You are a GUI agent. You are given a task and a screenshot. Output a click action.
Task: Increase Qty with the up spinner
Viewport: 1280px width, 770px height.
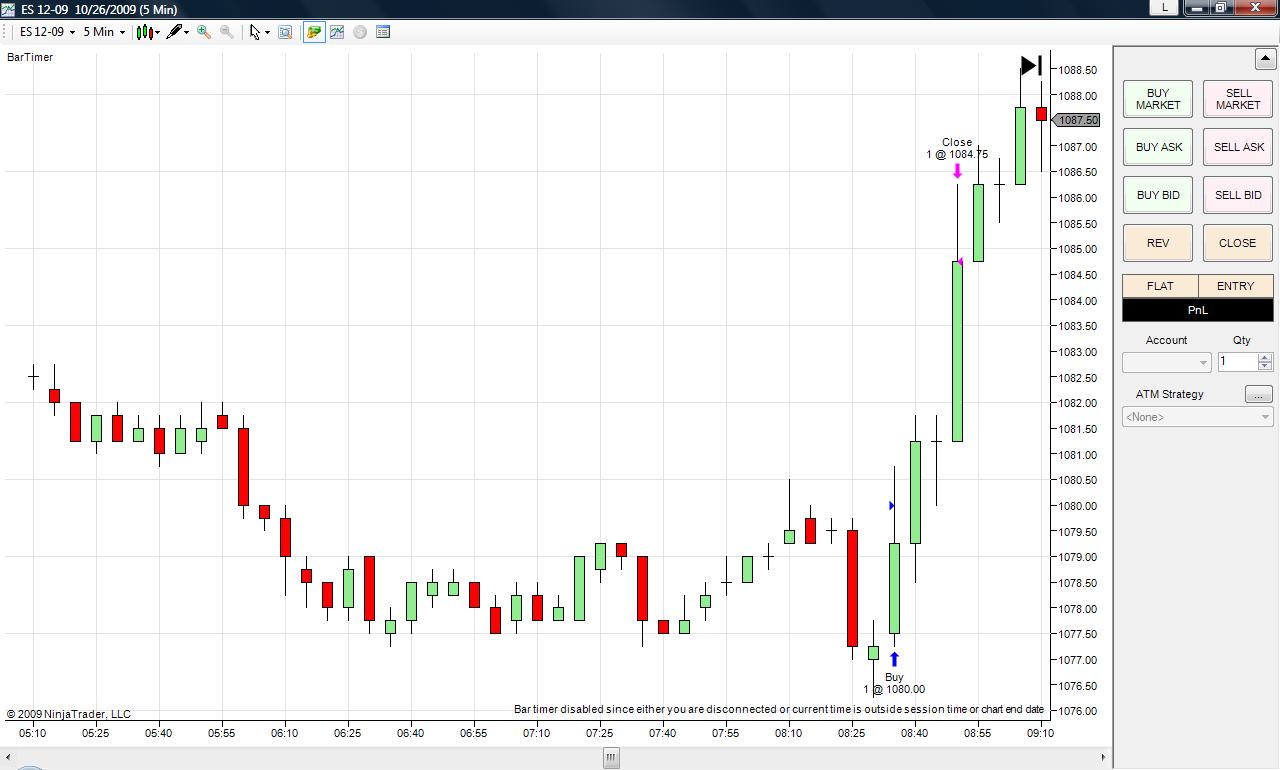[x=1265, y=357]
